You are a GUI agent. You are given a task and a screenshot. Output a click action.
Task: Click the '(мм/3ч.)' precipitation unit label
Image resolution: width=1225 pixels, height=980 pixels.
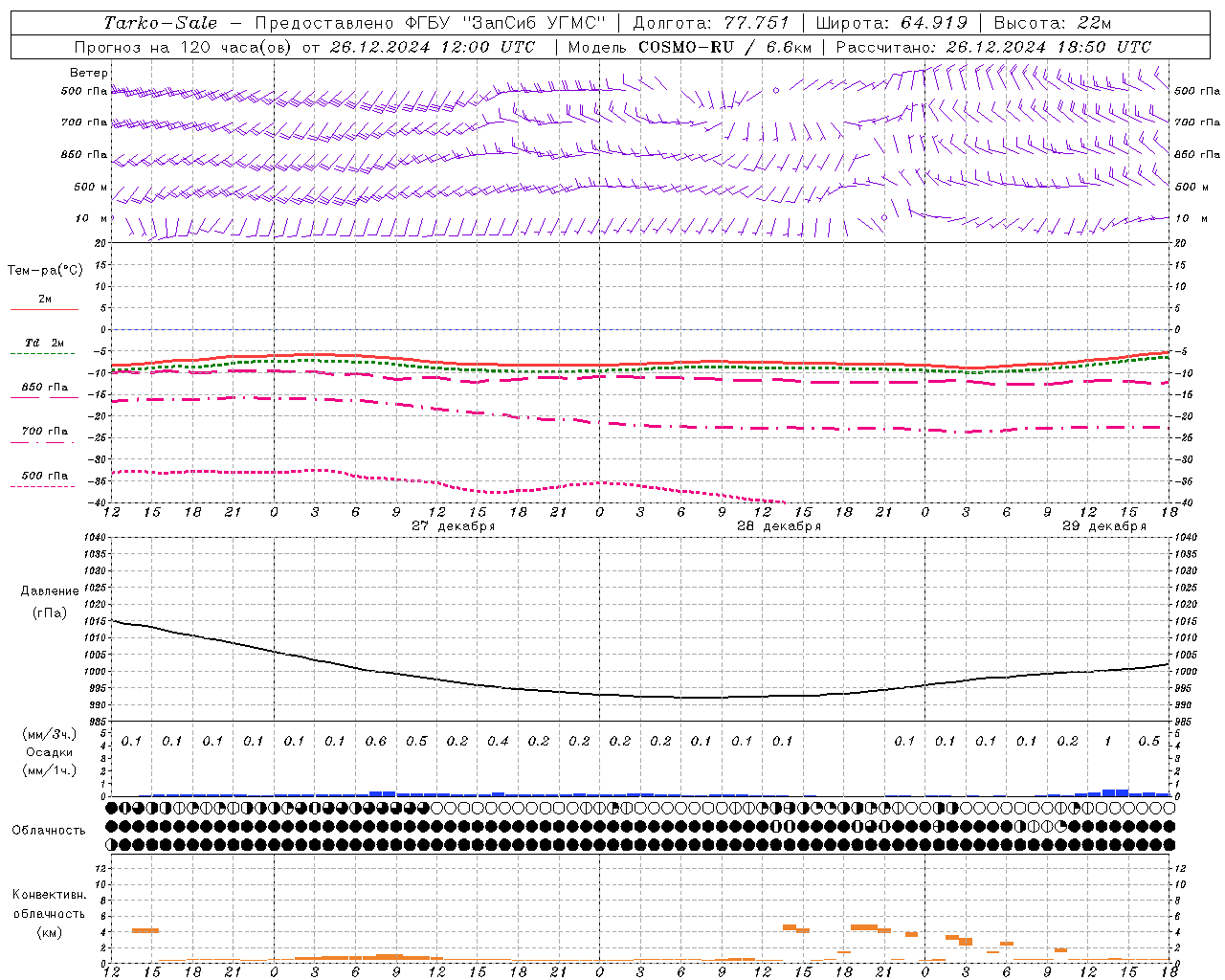pos(50,734)
